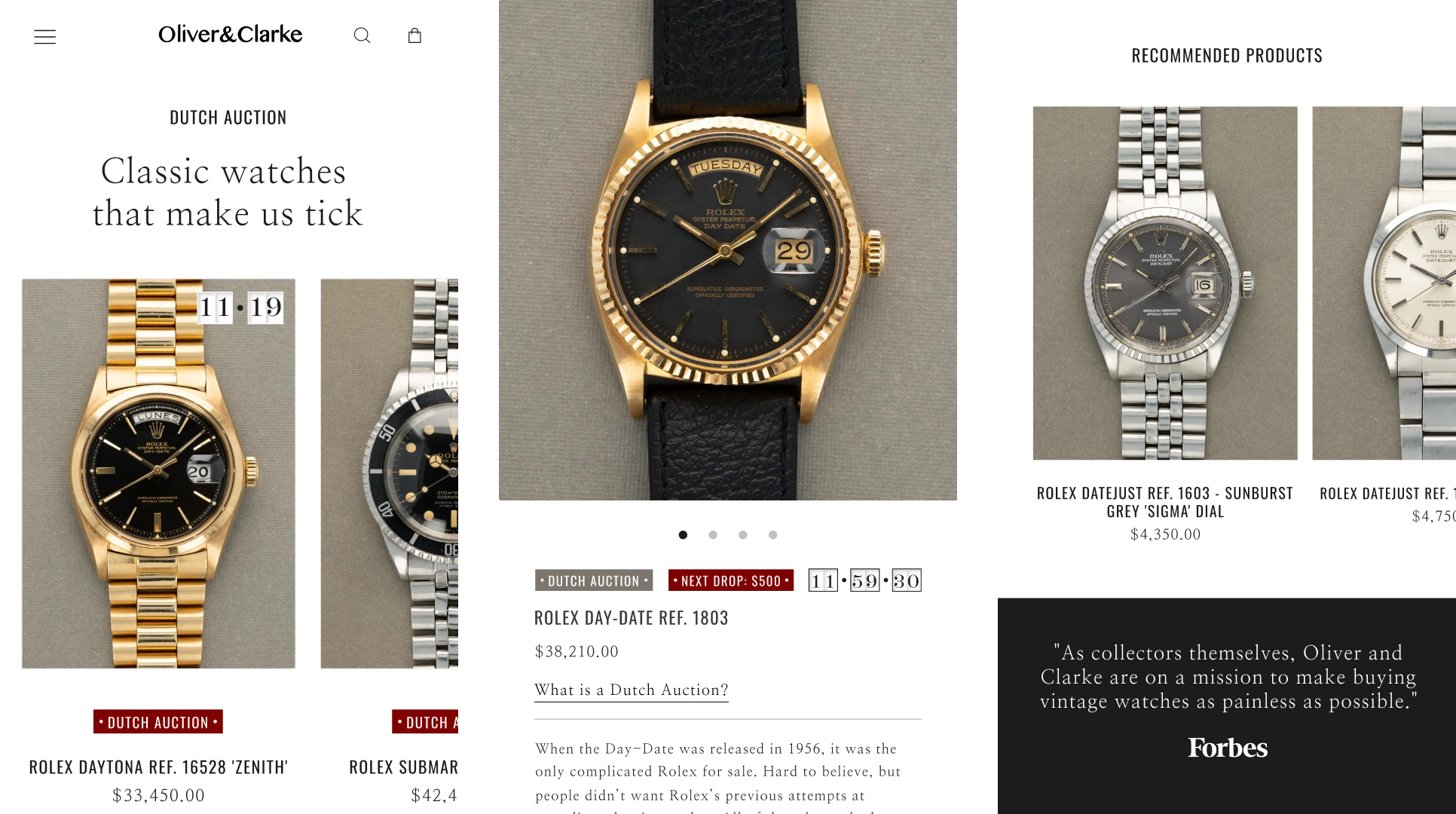Image resolution: width=1456 pixels, height=814 pixels.
Task: Open the hamburger menu
Action: (x=45, y=36)
